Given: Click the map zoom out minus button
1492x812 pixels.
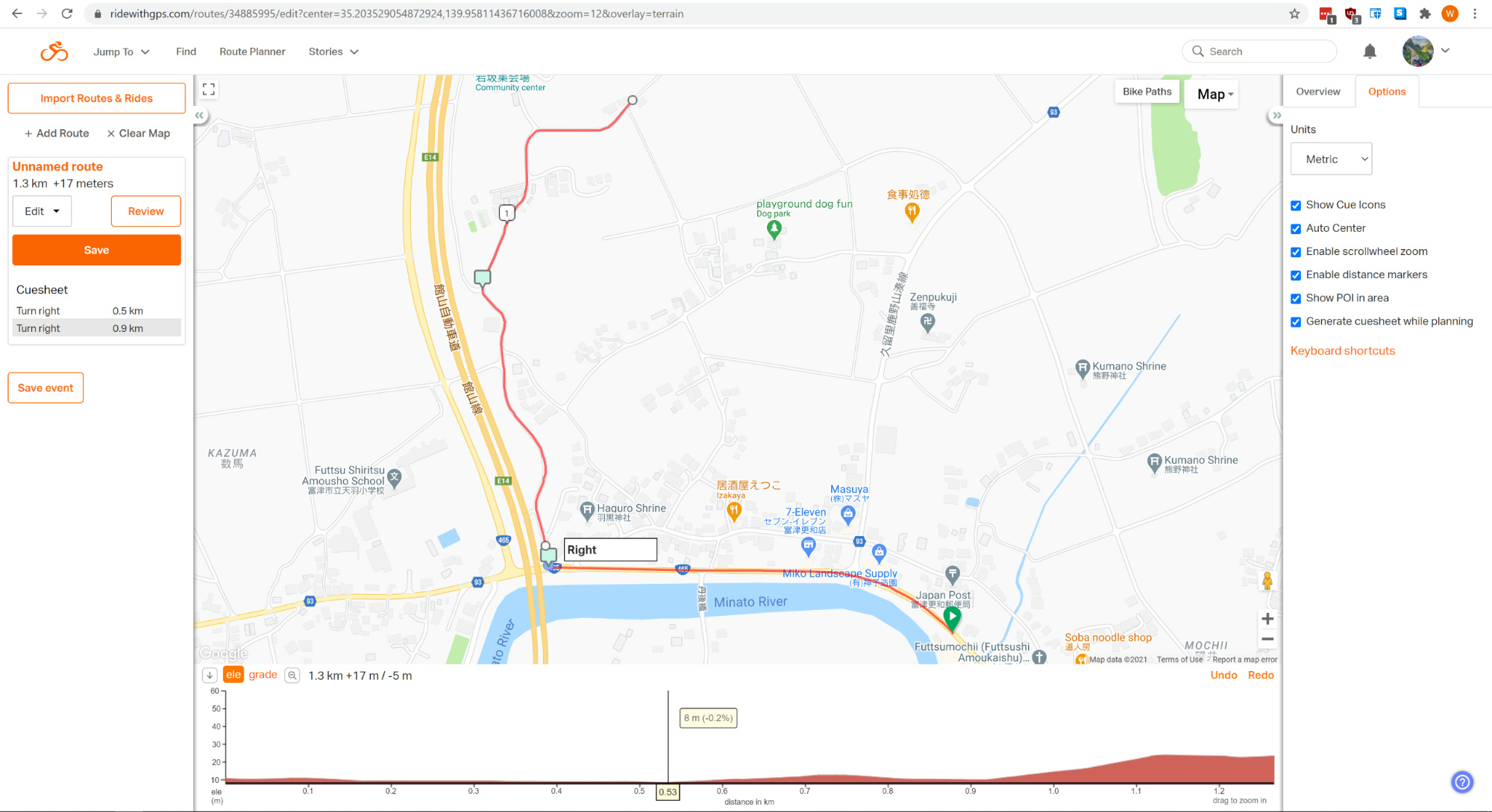Looking at the screenshot, I should (x=1267, y=639).
